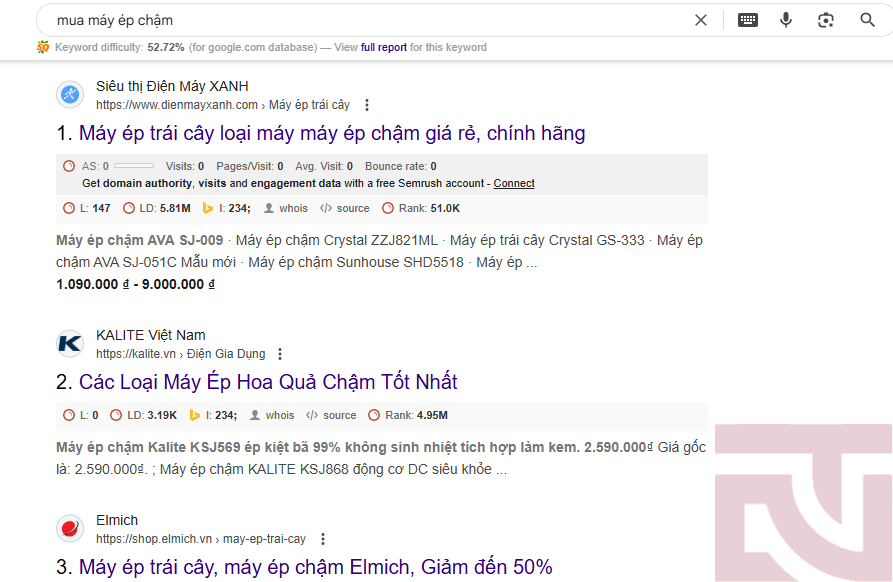
Task: Clear the search box with the X icon
Action: (x=701, y=21)
